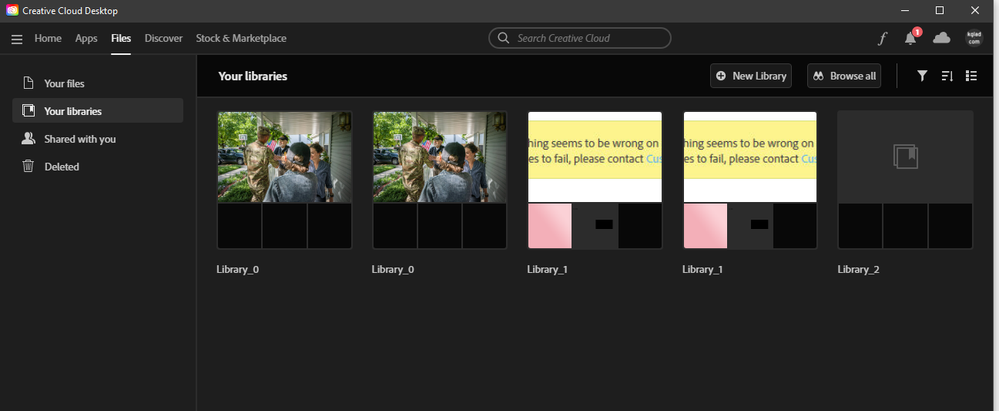Open Your files in sidebar

coord(97,83)
